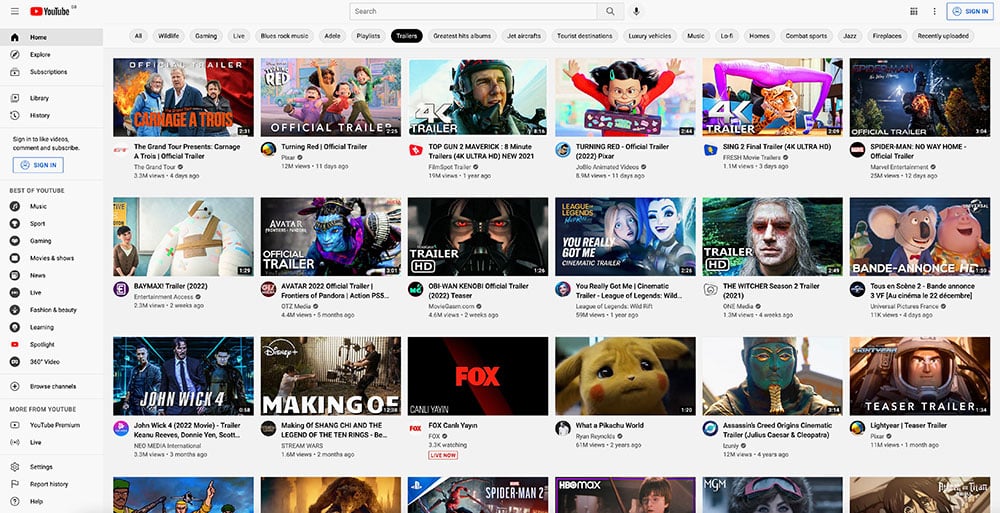Select the Luxury vehicles chip

pos(650,36)
